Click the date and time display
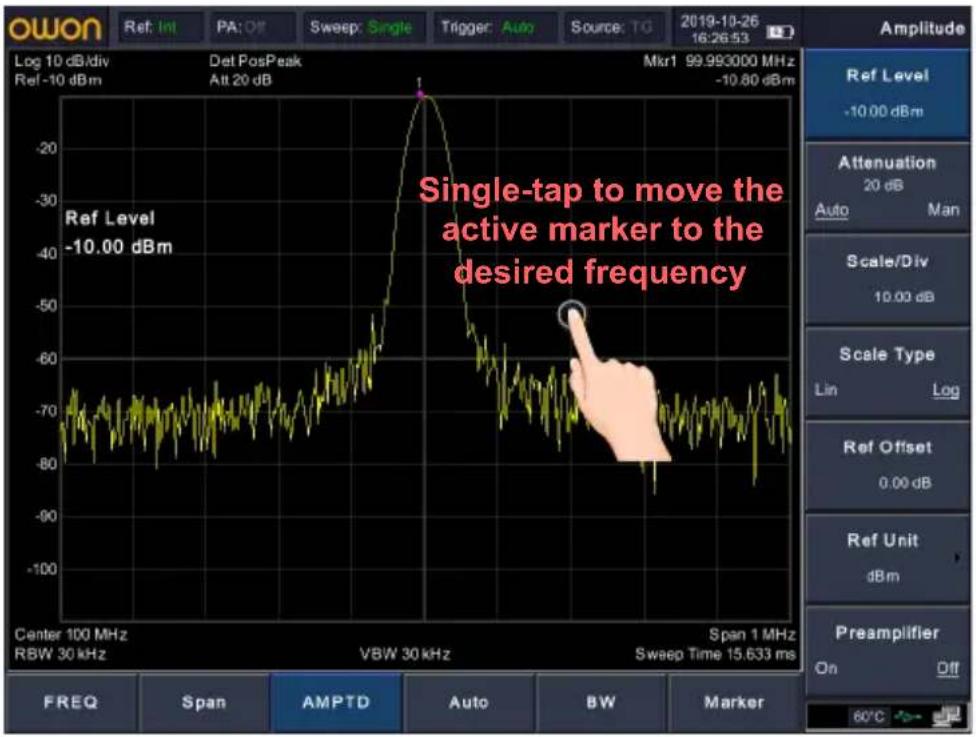The height and width of the screenshot is (737, 976). (x=720, y=29)
